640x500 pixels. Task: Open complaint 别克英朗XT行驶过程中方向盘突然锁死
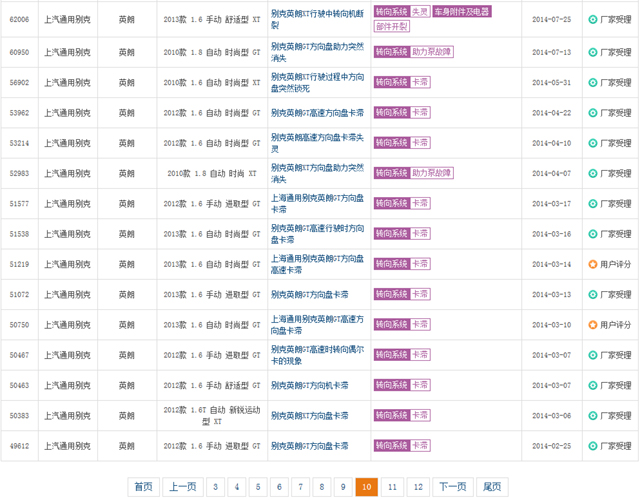pyautogui.click(x=317, y=82)
